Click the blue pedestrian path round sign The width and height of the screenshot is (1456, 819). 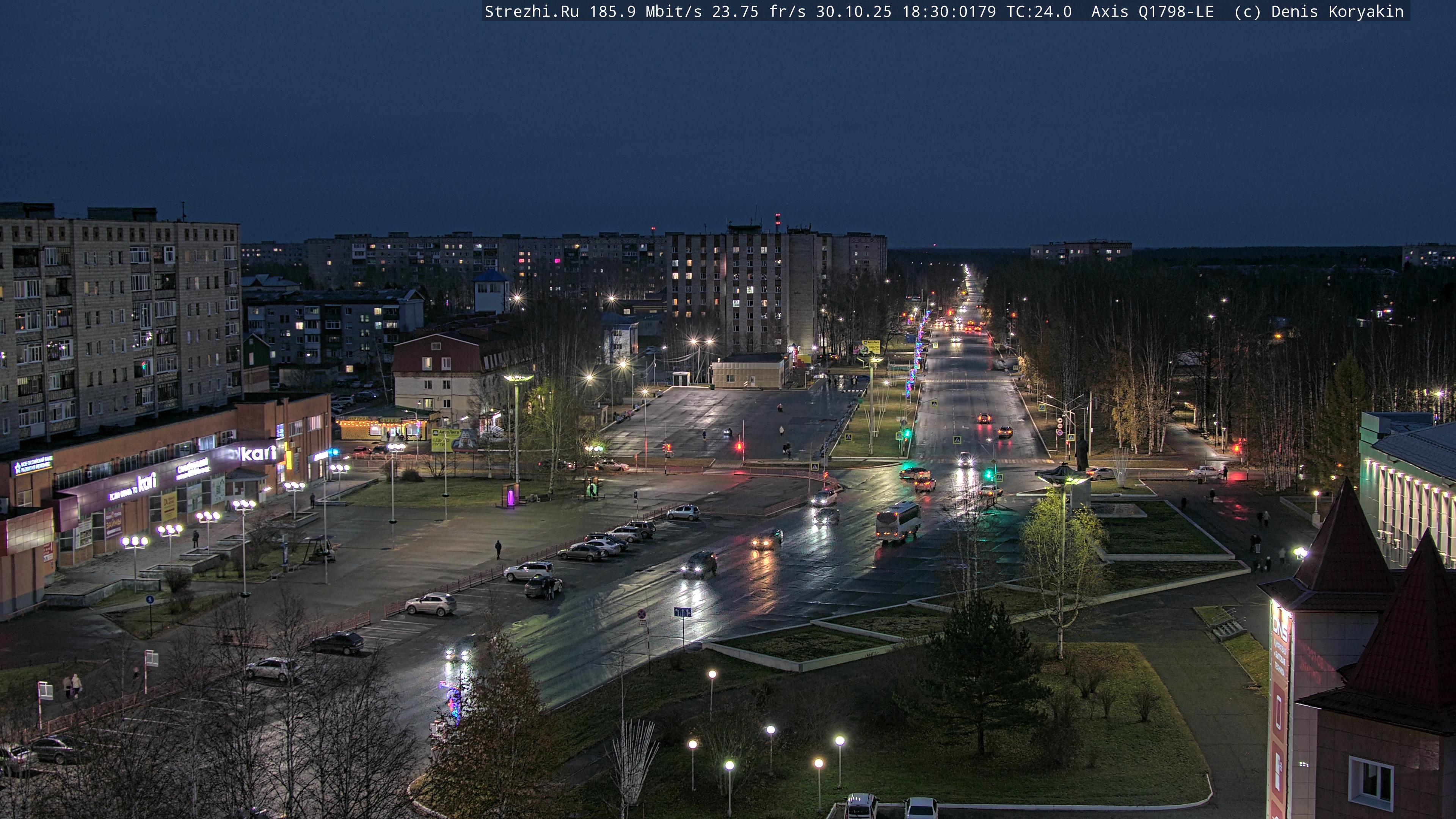pyautogui.click(x=150, y=599)
